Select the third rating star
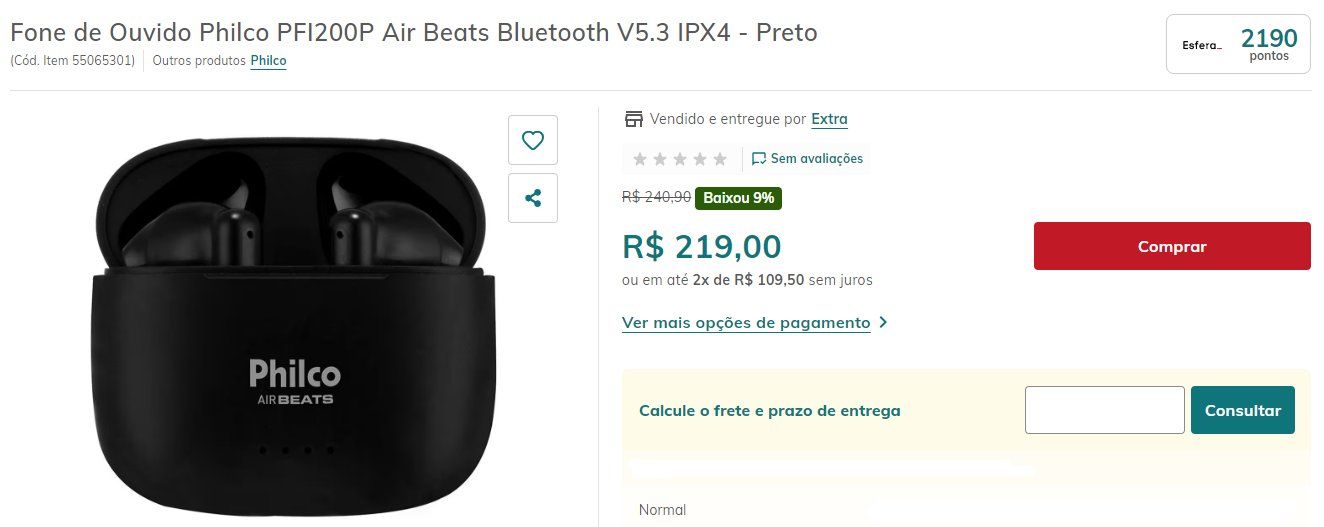Image resolution: width=1324 pixels, height=527 pixels. pyautogui.click(x=680, y=159)
